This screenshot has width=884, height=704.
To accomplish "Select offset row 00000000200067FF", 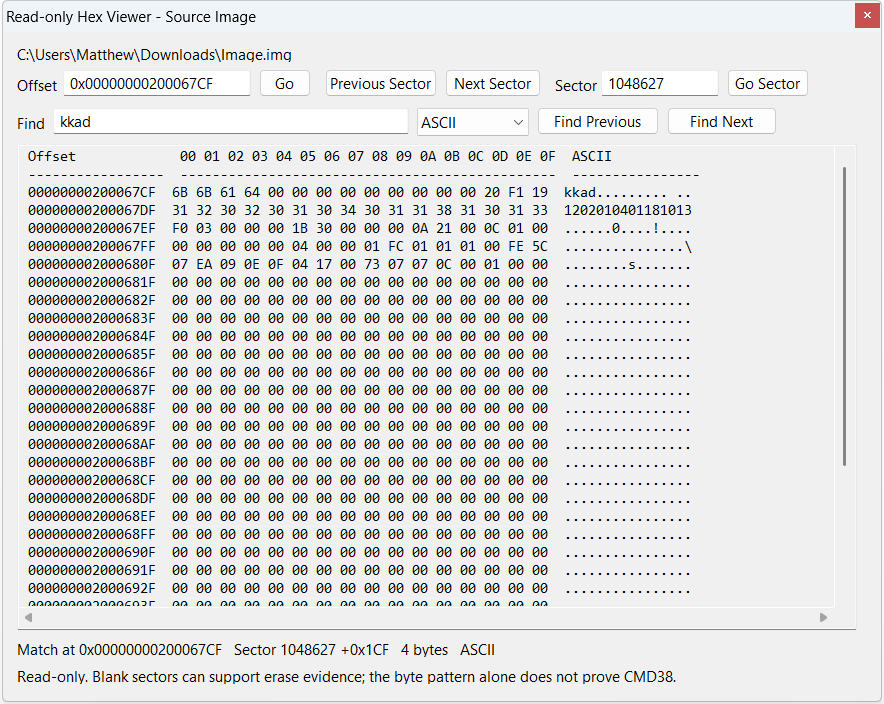I will tap(360, 246).
